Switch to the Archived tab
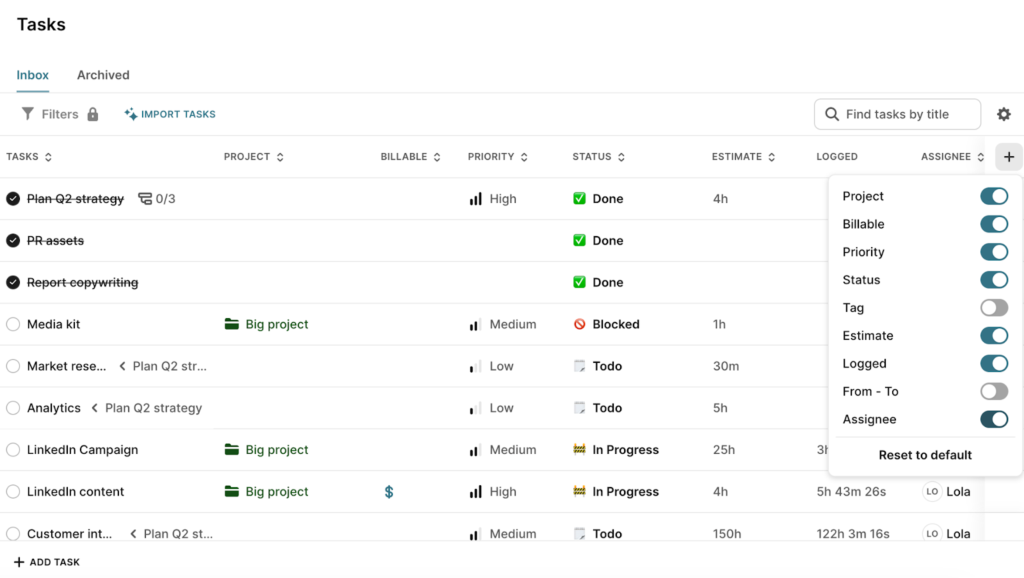This screenshot has width=1024, height=578. tap(103, 75)
